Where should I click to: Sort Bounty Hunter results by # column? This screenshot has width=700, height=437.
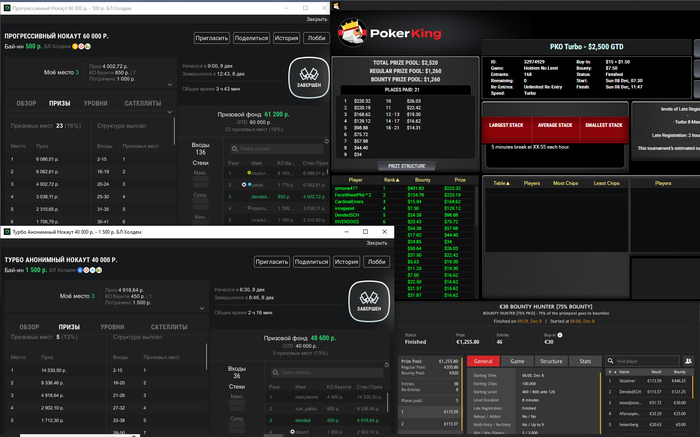[x=612, y=371]
